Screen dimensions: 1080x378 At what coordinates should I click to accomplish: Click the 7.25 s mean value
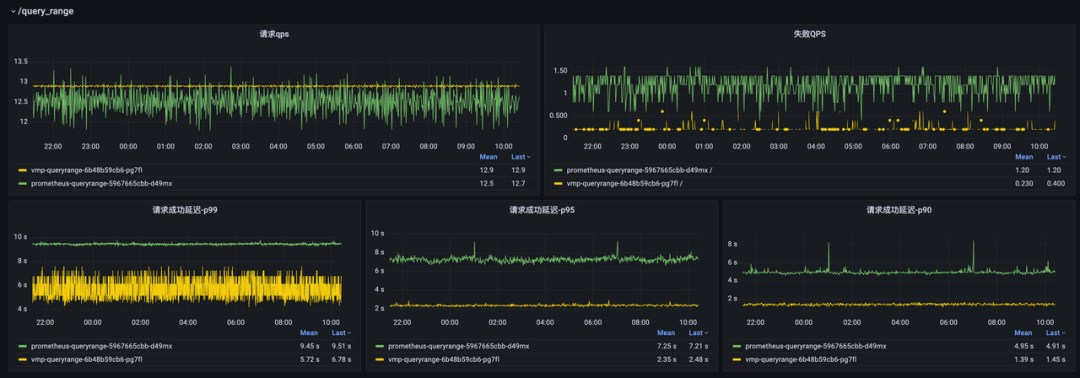coord(667,346)
